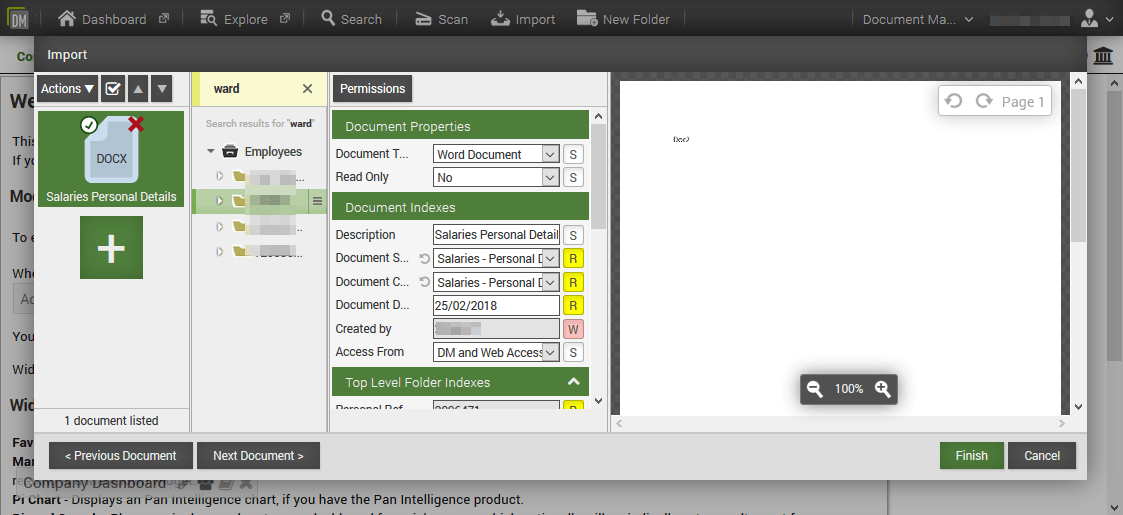Toggle the R flag for Document D... row

[574, 305]
